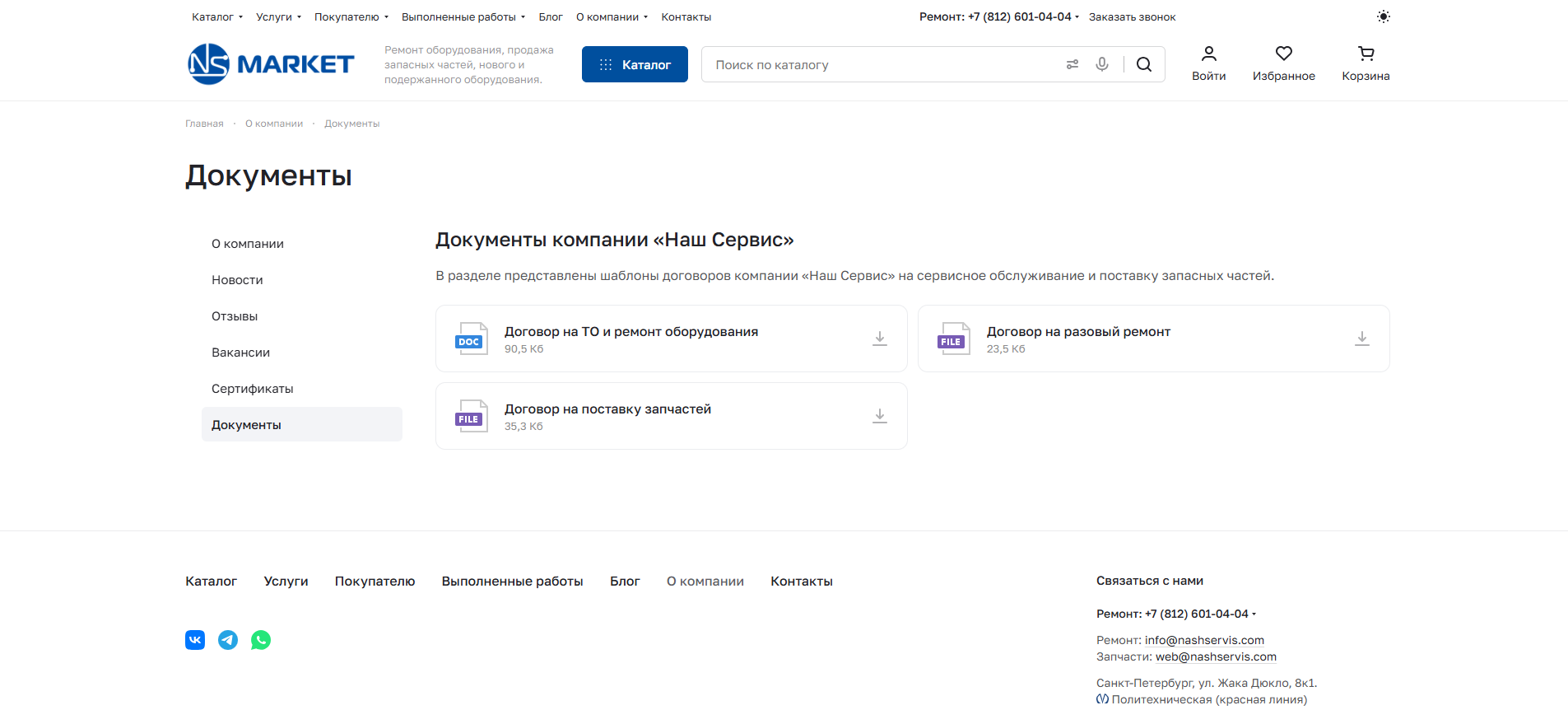Image resolution: width=1568 pixels, height=724 pixels.
Task: Open Избранное heart icon
Action: (1283, 54)
